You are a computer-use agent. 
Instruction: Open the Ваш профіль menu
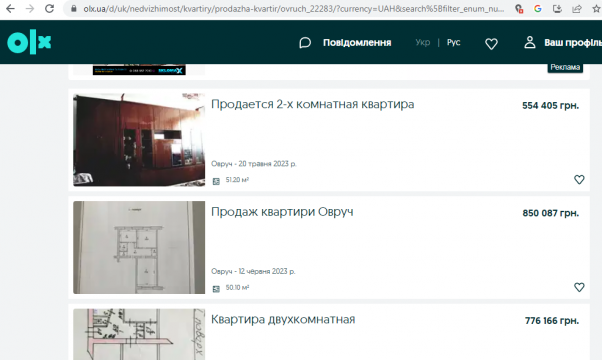[573, 43]
